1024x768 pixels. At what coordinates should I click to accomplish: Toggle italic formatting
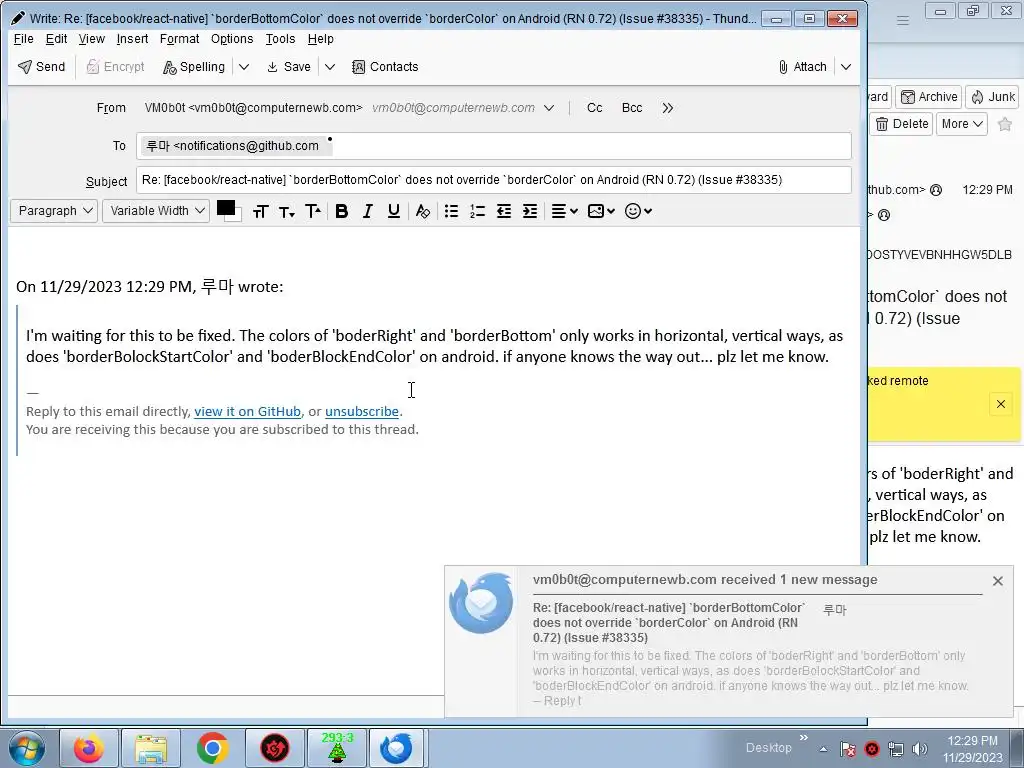pos(368,211)
